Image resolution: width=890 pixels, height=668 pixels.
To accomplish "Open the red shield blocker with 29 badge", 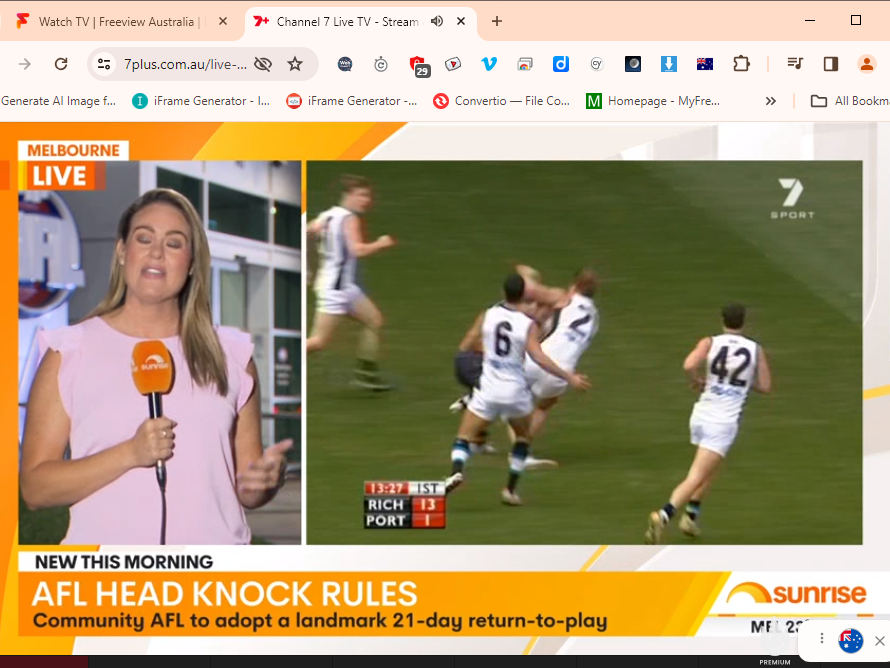I will pyautogui.click(x=419, y=66).
